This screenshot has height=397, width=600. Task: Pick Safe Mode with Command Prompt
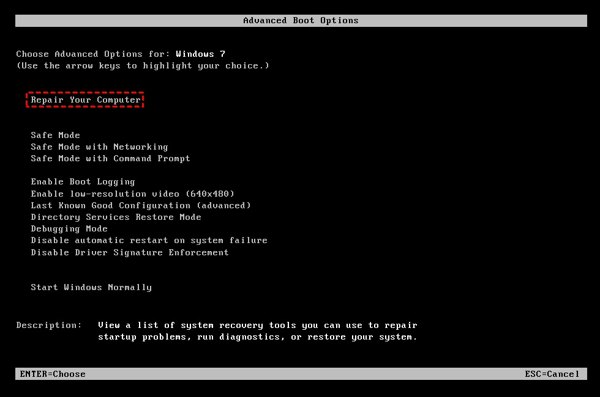point(110,158)
